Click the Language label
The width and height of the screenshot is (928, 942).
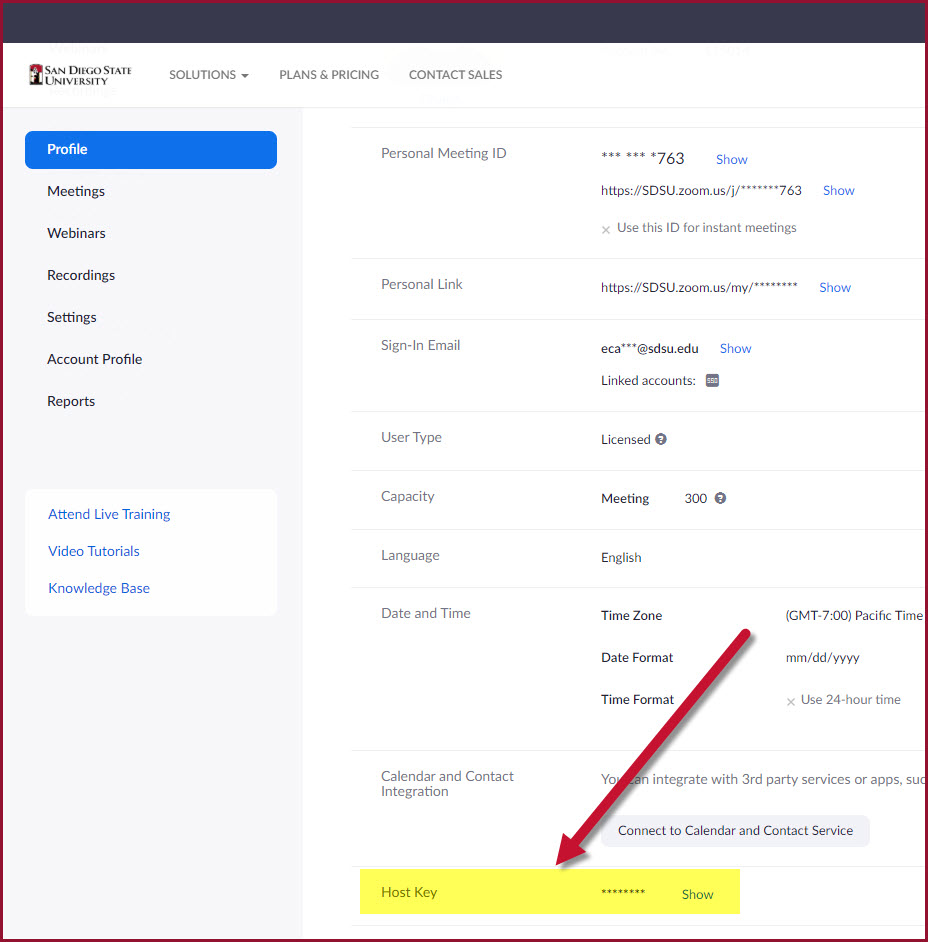[x=410, y=555]
